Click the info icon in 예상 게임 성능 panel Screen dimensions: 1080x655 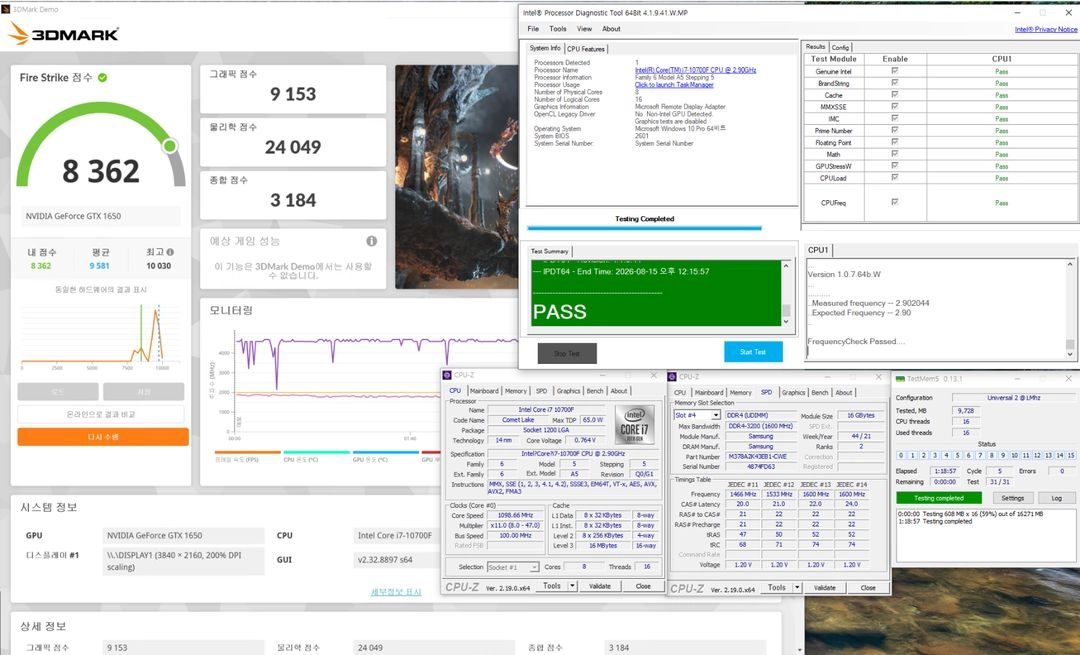372,241
